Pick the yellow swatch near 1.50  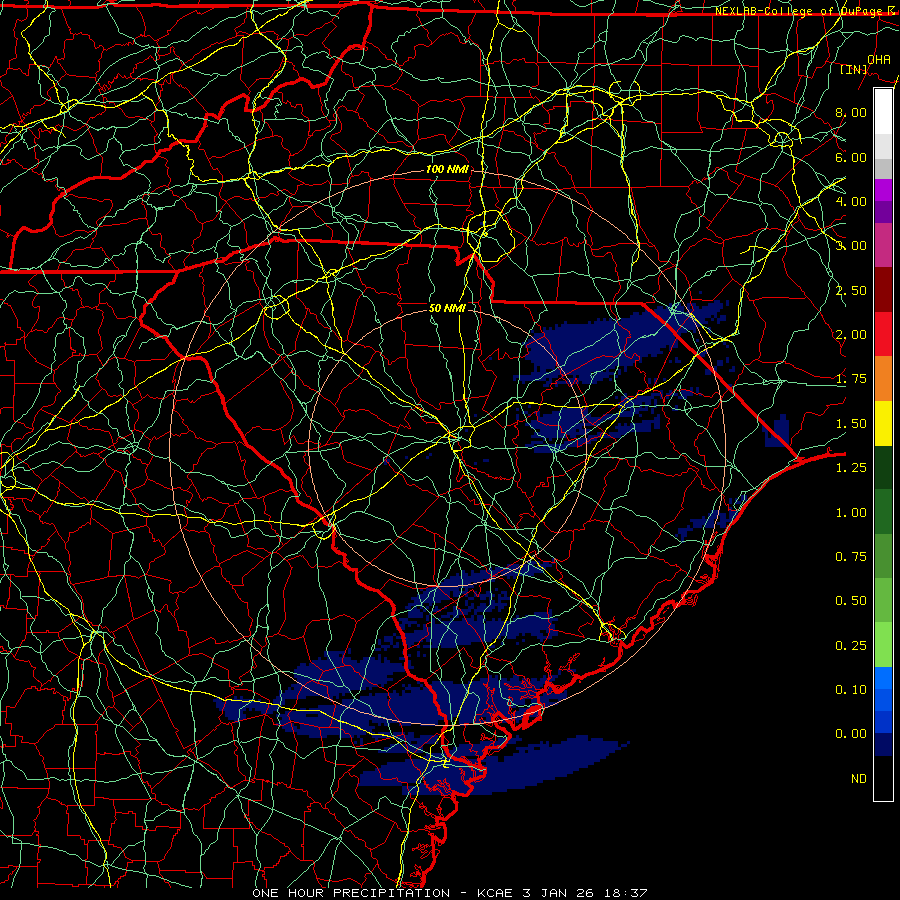click(883, 424)
